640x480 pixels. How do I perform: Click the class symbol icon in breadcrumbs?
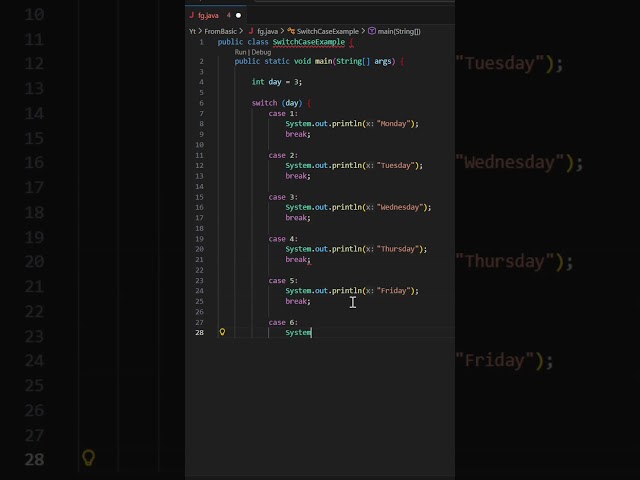click(291, 31)
